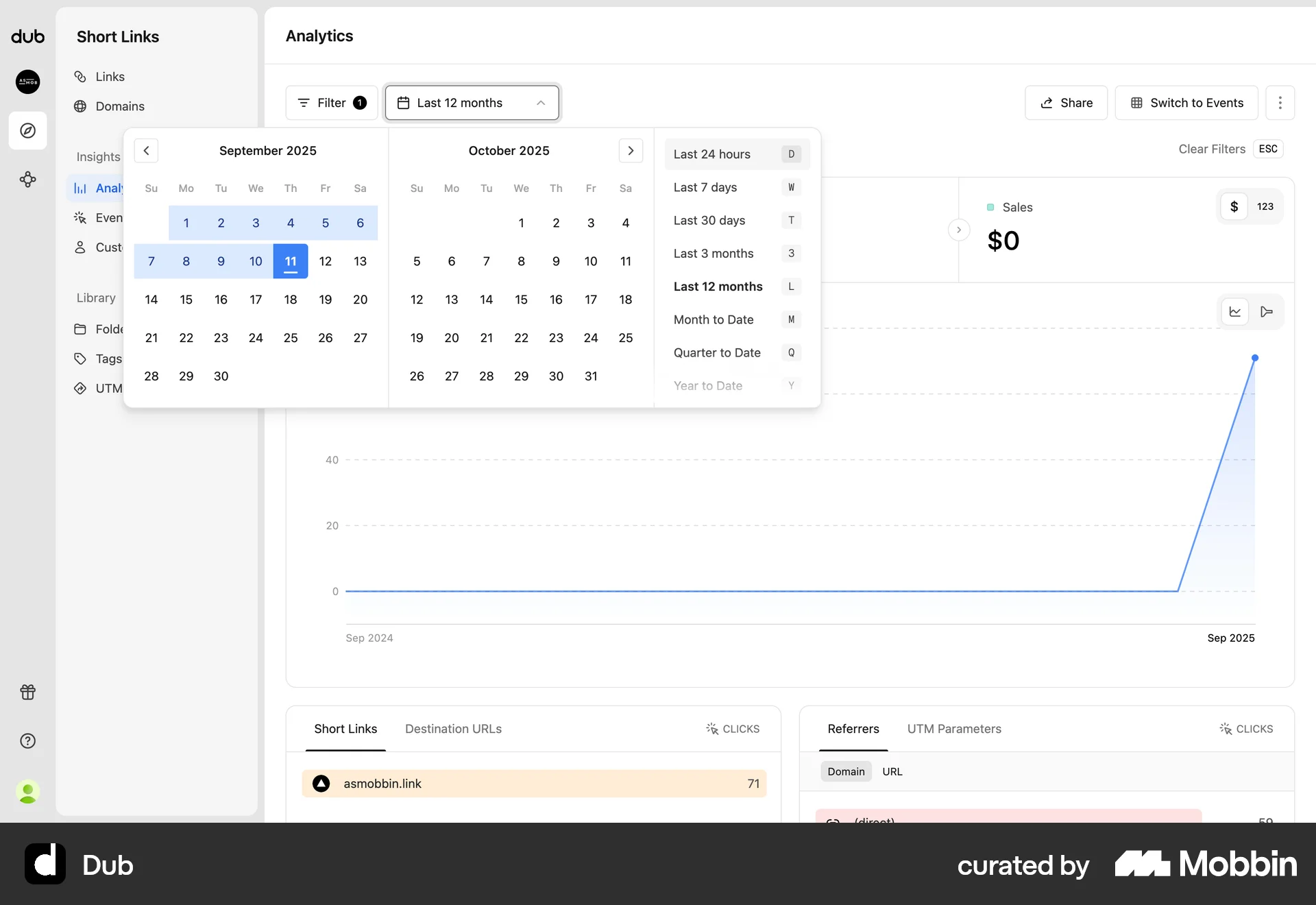The width and height of the screenshot is (1316, 905).
Task: Collapse the Last 12 months dropdown
Action: (541, 103)
